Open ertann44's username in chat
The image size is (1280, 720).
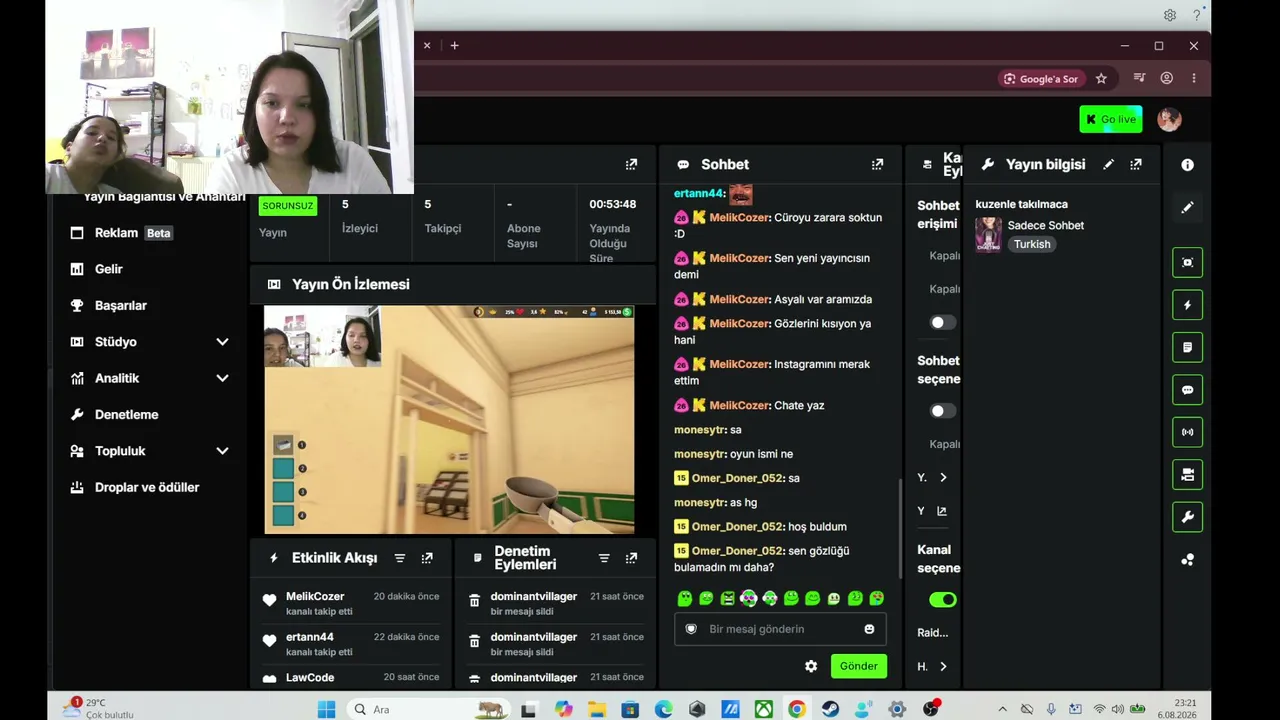pos(698,193)
